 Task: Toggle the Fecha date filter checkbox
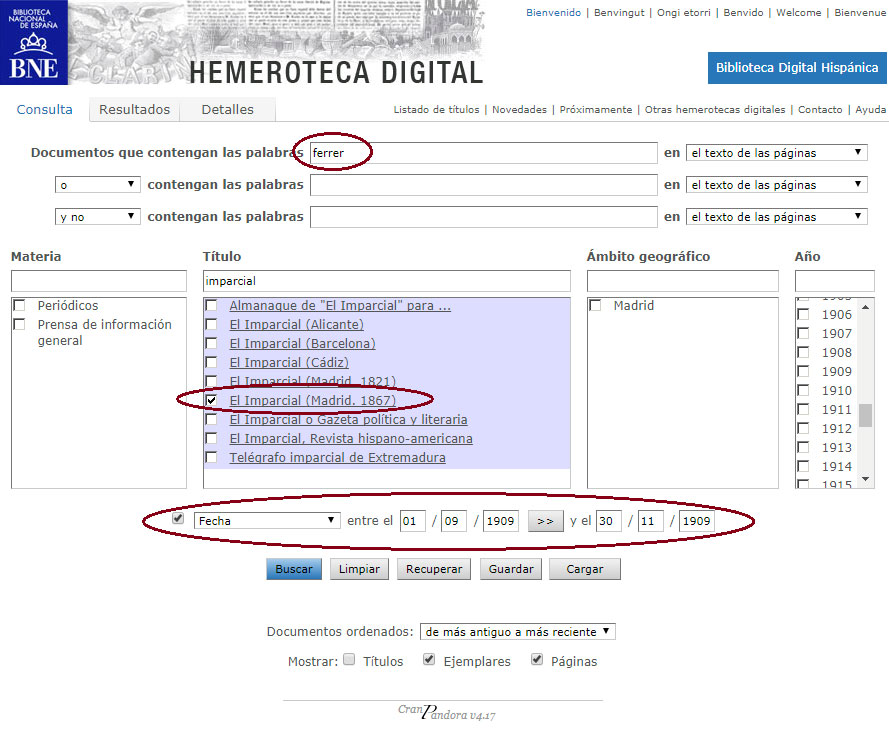click(178, 519)
